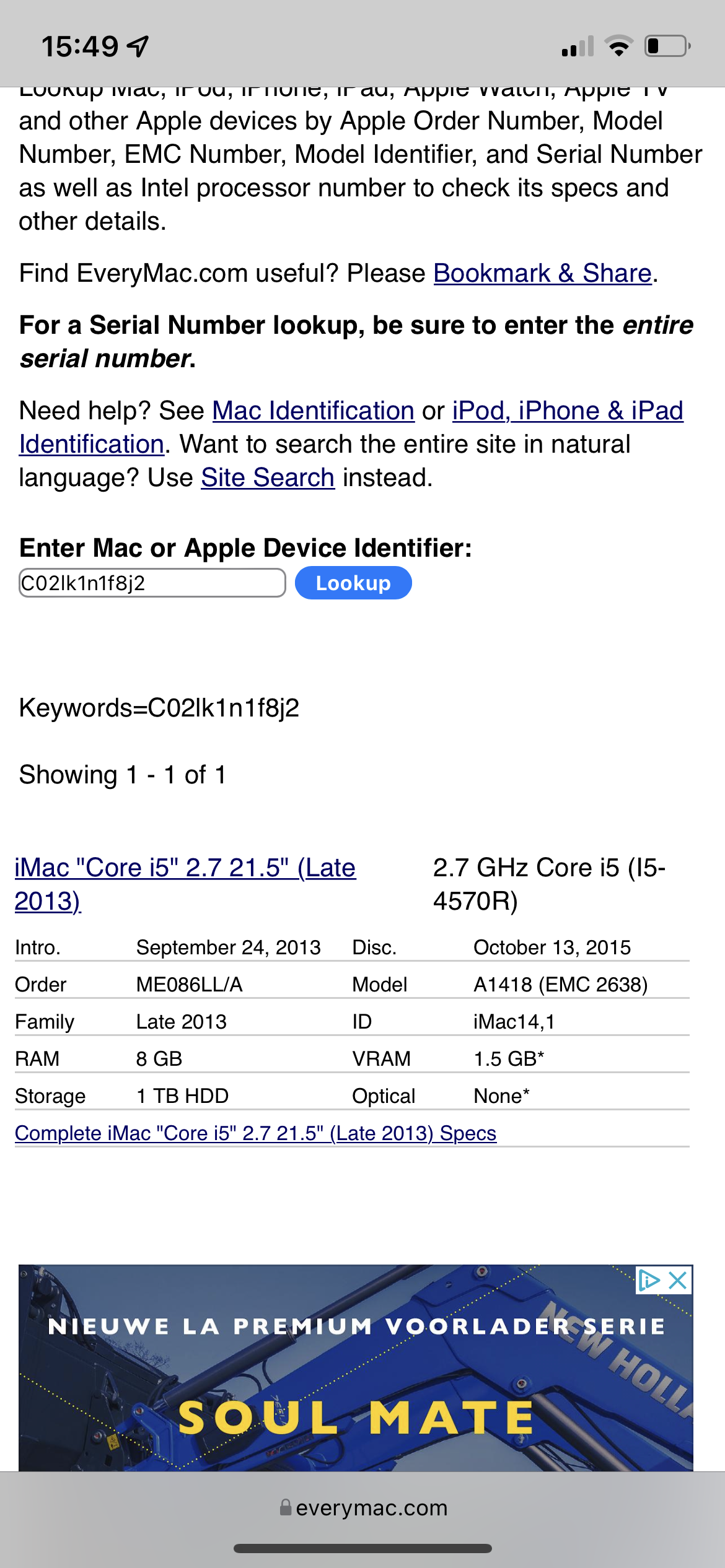This screenshot has height=1568, width=725.
Task: Open iMac "Core i5" 2.7 21.5" result title
Action: (x=185, y=884)
